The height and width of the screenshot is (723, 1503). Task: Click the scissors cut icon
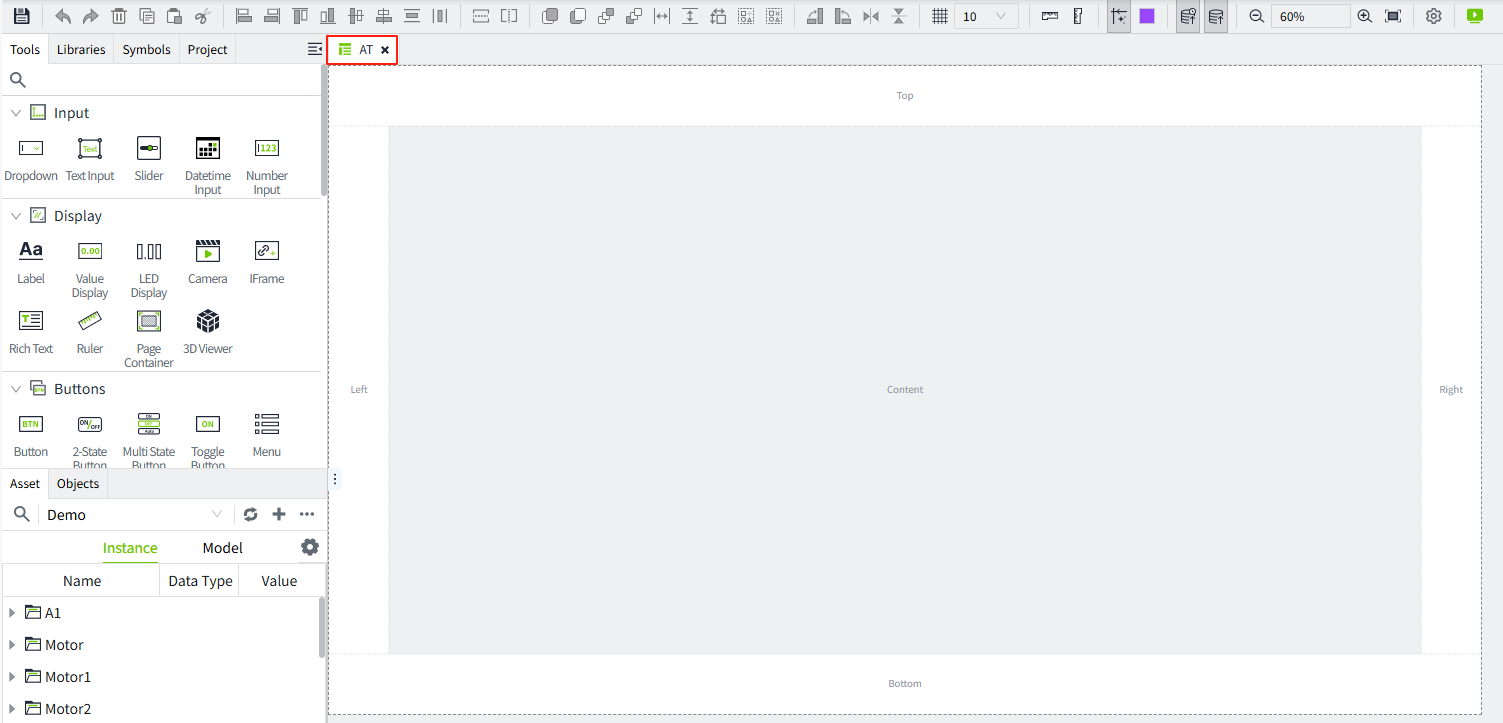tap(202, 16)
